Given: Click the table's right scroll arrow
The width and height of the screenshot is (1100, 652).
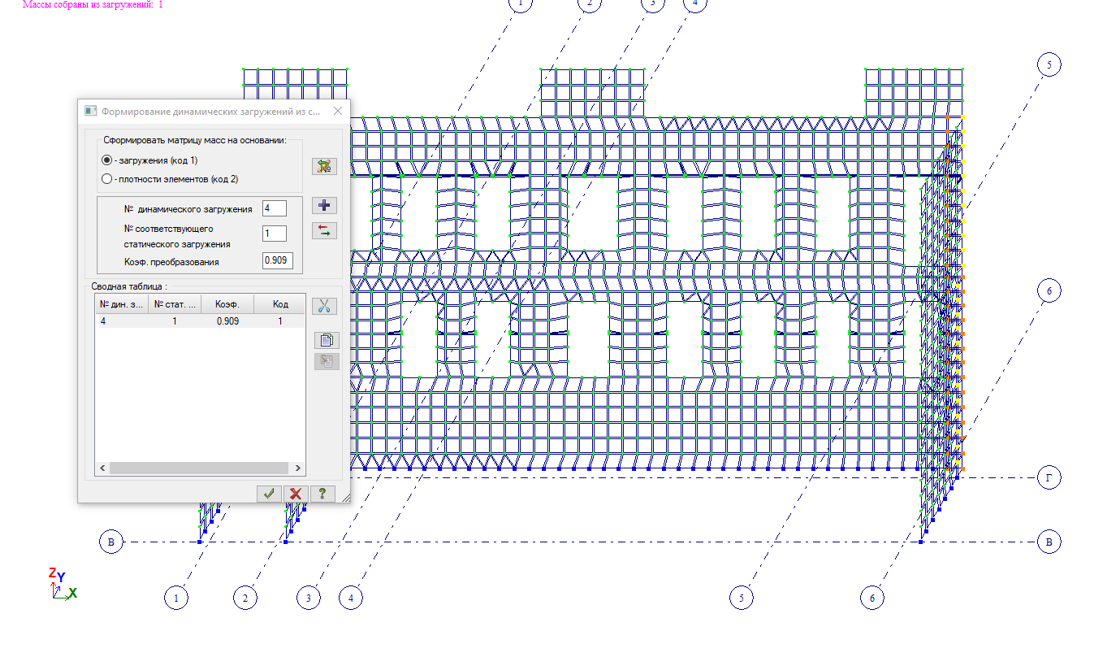Looking at the screenshot, I should (297, 468).
